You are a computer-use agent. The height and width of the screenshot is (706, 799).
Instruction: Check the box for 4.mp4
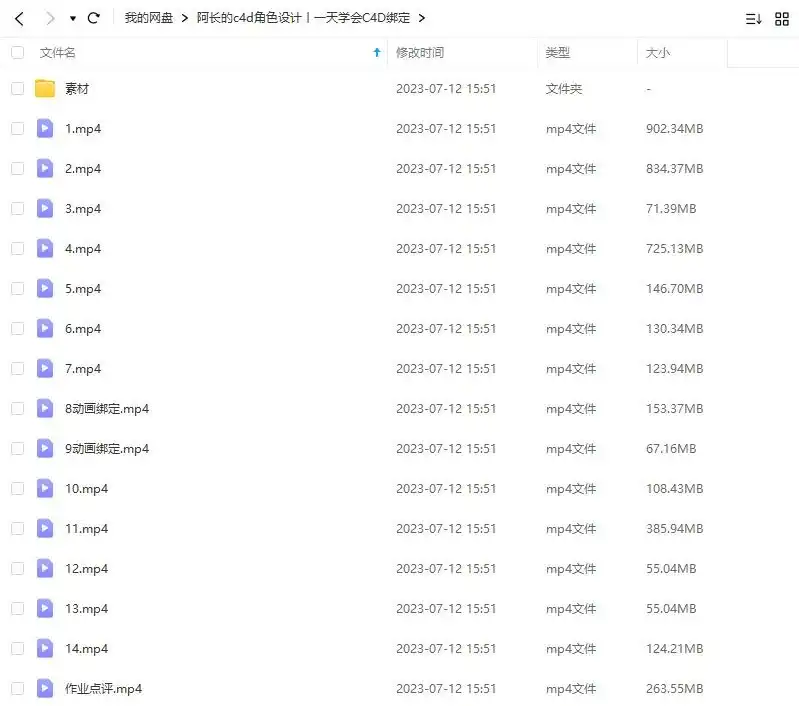point(17,249)
